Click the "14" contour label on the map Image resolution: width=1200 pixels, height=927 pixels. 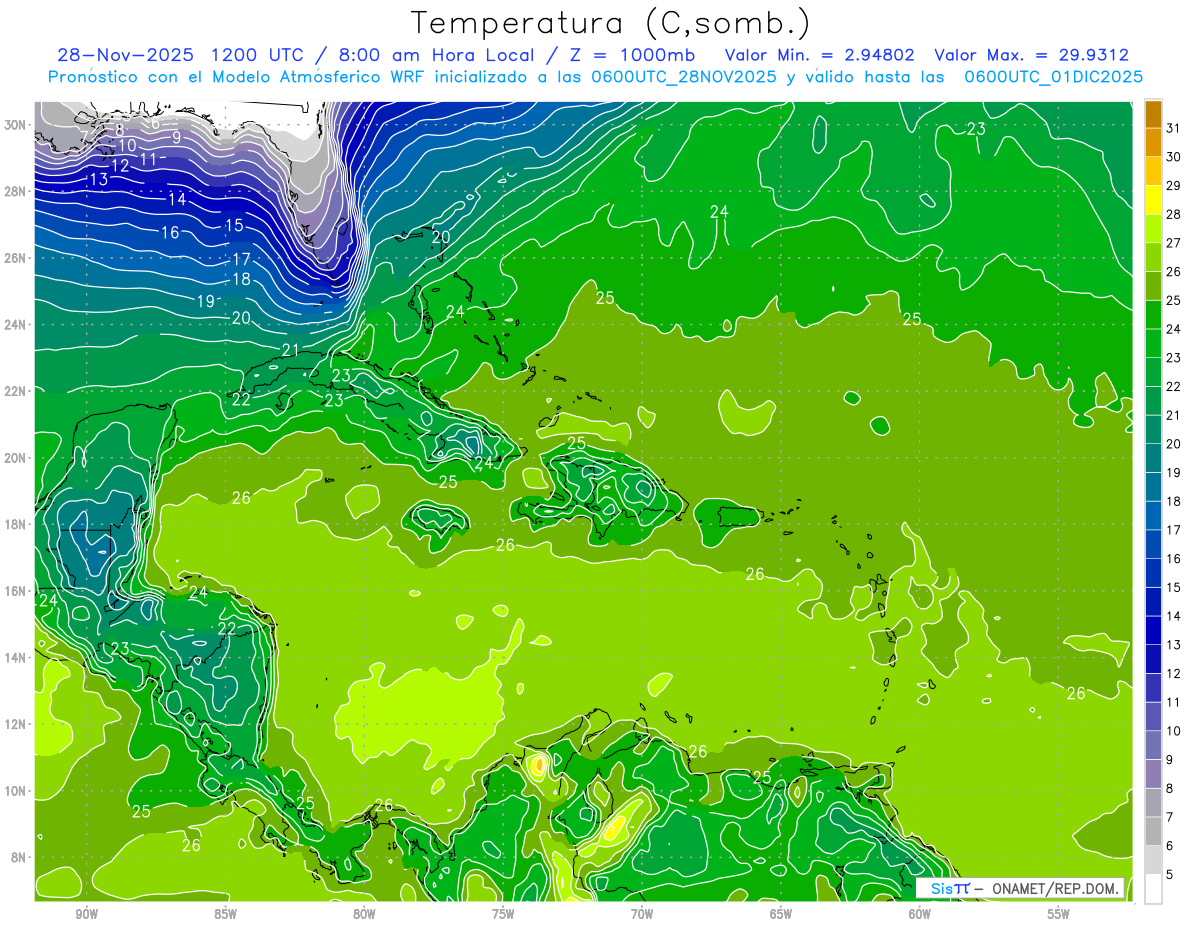click(x=176, y=199)
